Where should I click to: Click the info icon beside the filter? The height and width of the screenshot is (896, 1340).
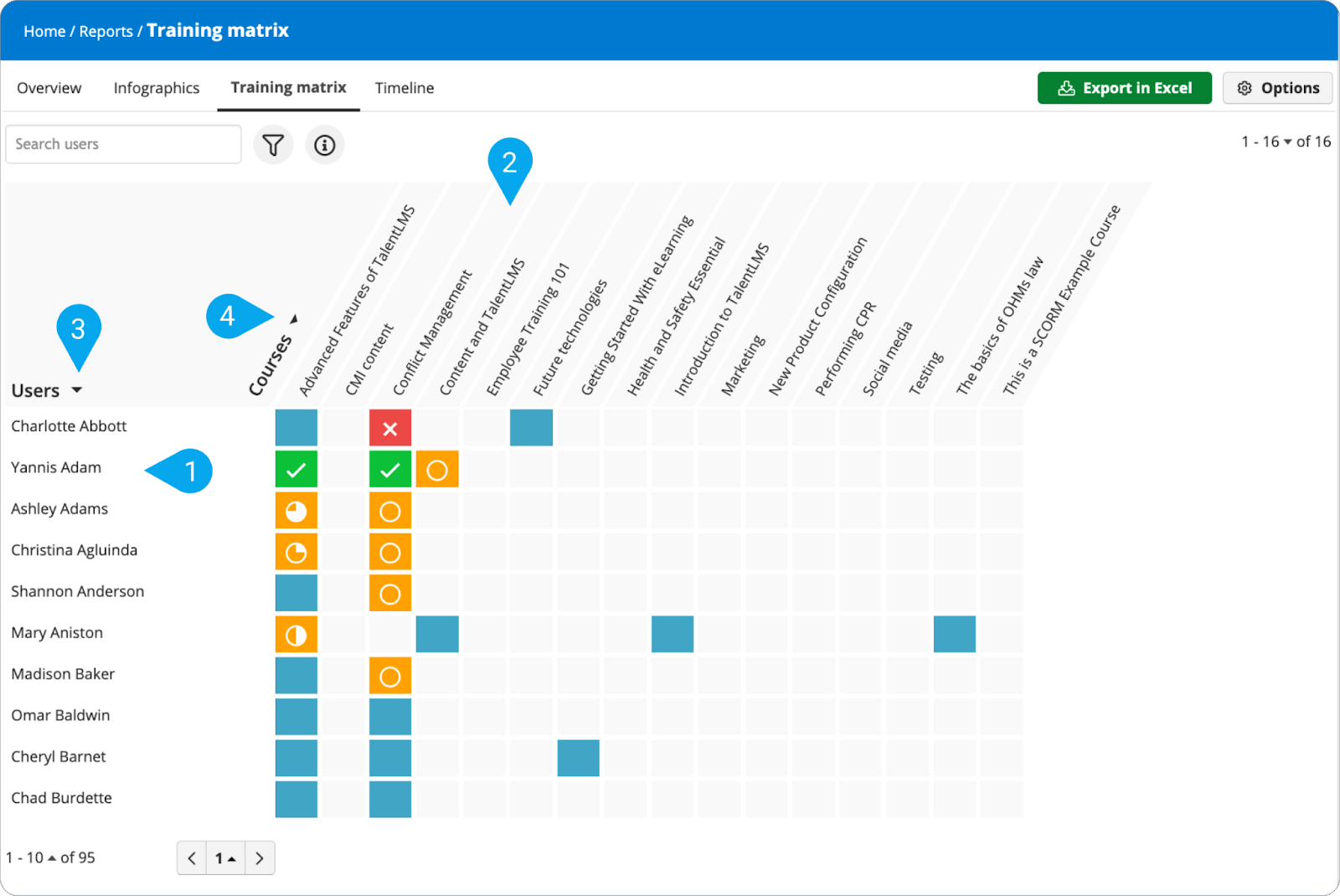tap(325, 144)
